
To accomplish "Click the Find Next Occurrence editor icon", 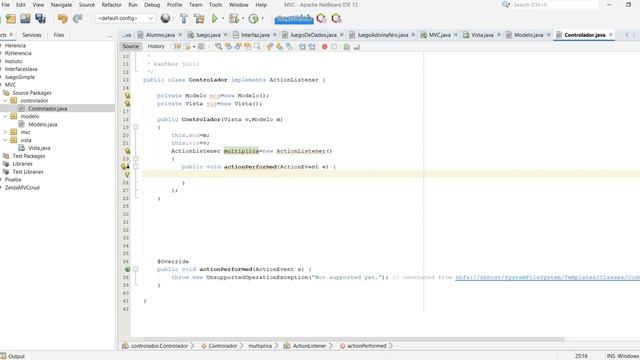I will 238,47.
